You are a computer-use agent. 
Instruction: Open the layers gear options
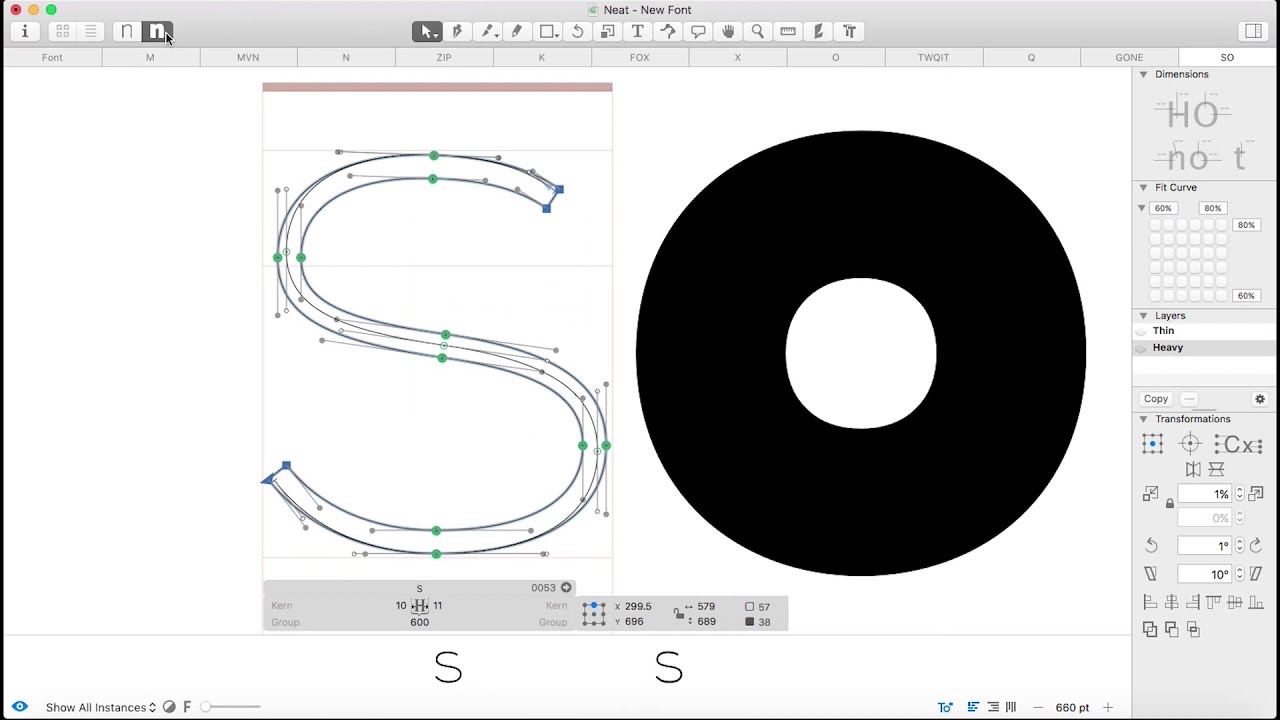click(x=1260, y=399)
